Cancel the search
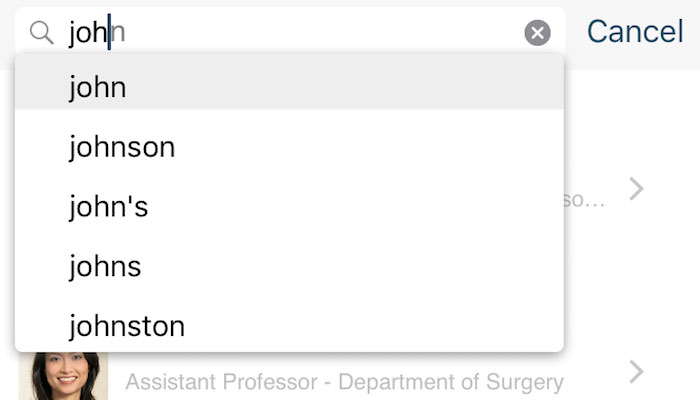700x400 pixels. point(635,32)
